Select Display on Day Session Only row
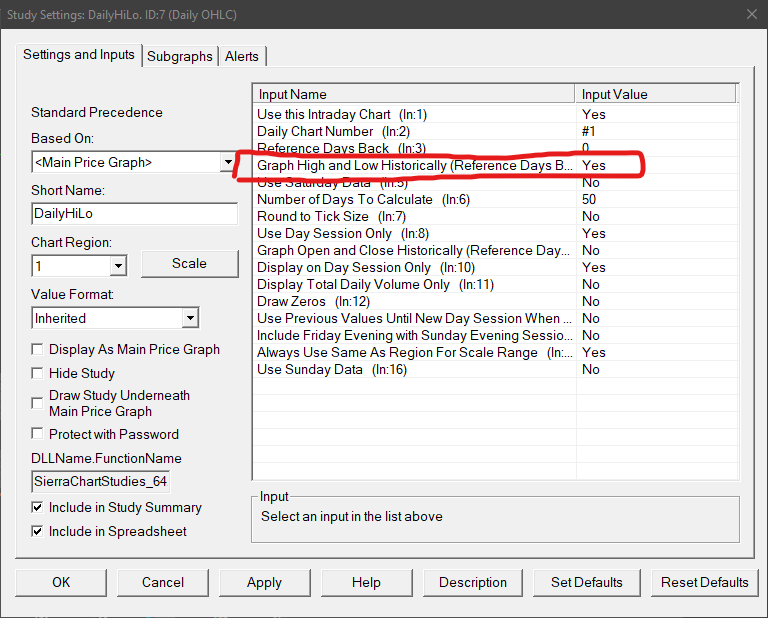 496,267
